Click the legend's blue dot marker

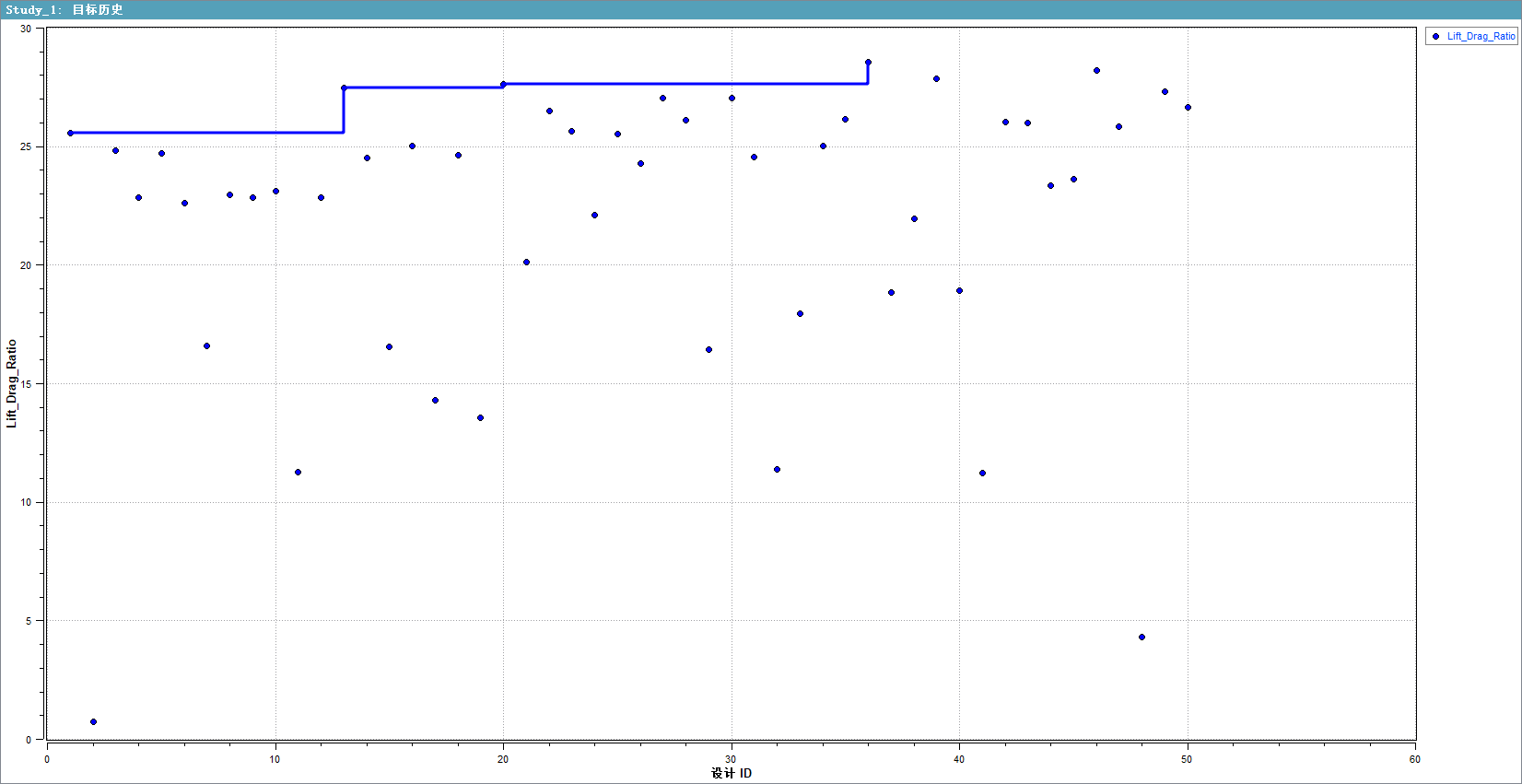pyautogui.click(x=1435, y=37)
